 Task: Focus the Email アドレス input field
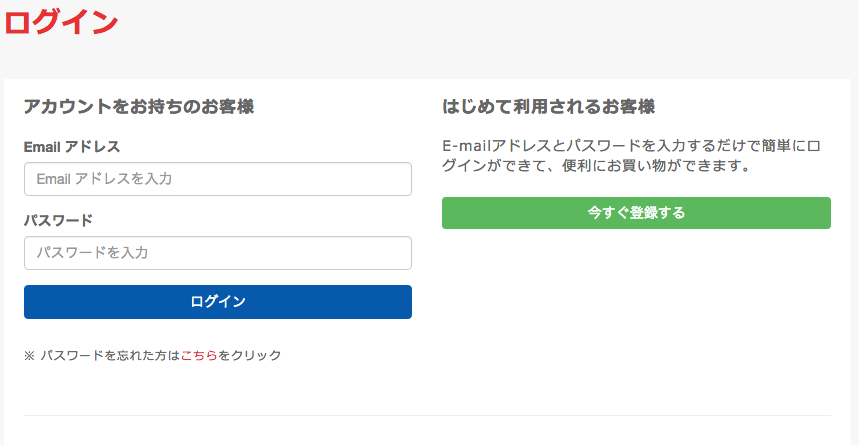pos(217,179)
